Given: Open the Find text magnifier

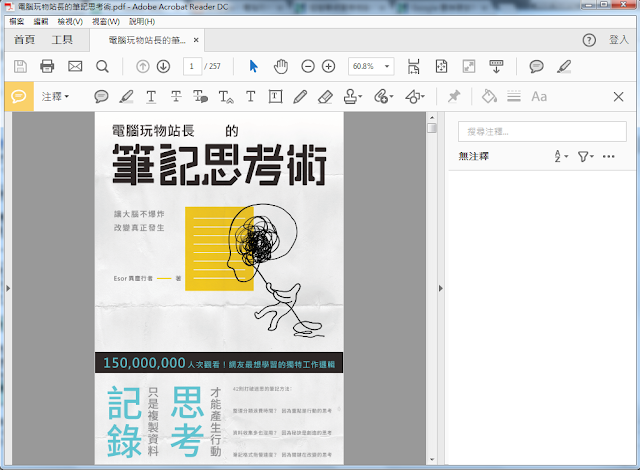Looking at the screenshot, I should (x=102, y=66).
